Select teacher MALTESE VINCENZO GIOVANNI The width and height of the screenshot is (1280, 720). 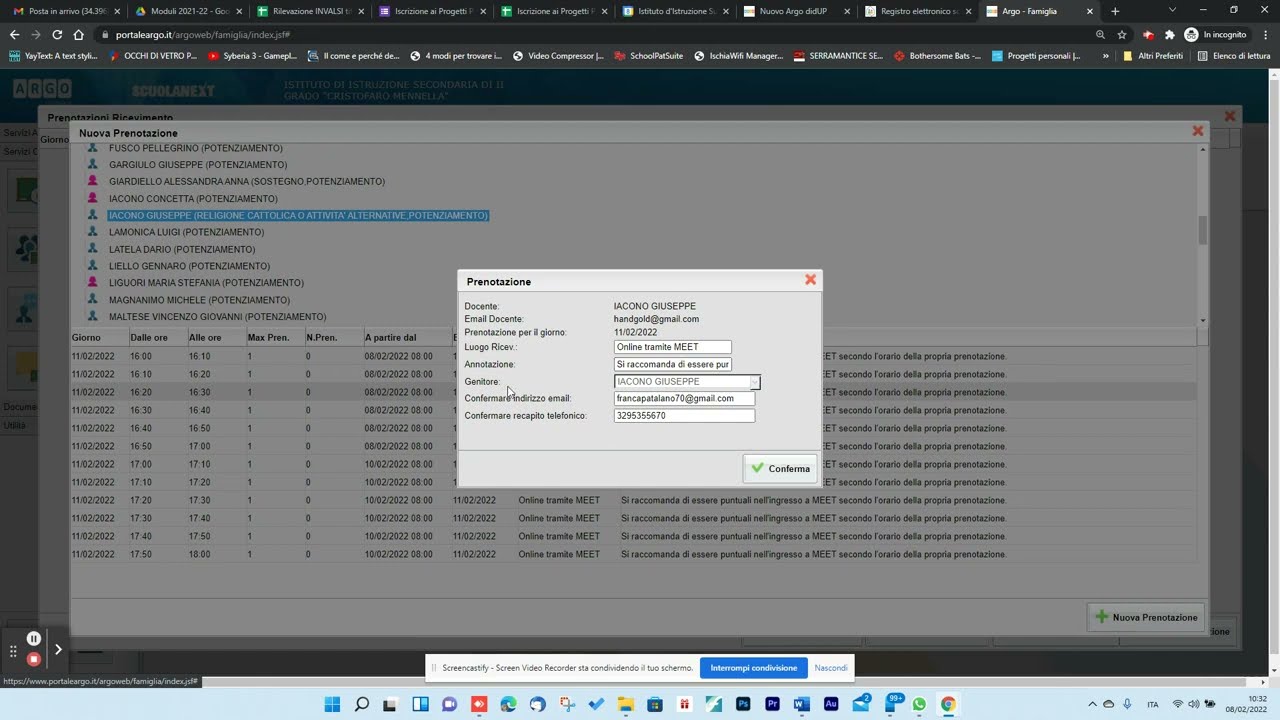218,317
